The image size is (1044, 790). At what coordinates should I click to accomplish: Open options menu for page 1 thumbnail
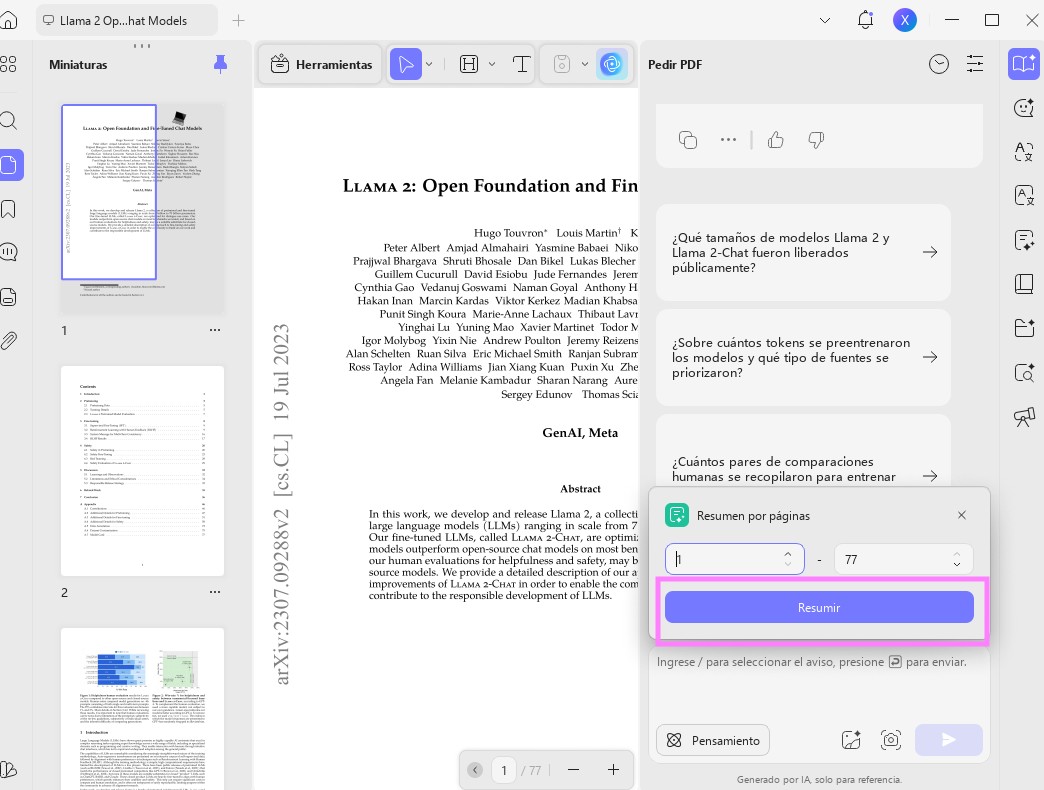pyautogui.click(x=215, y=330)
